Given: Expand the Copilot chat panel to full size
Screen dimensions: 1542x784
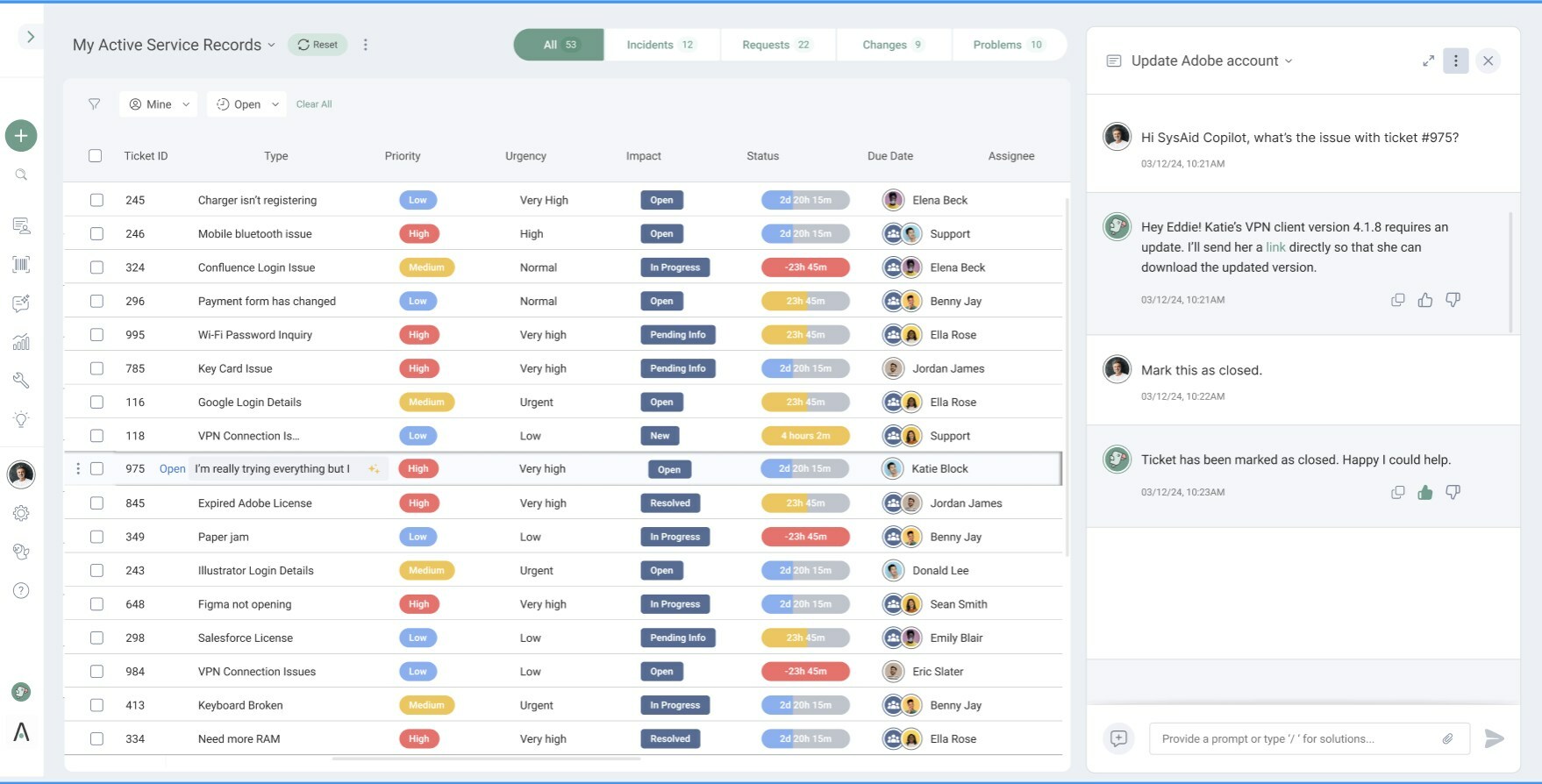Looking at the screenshot, I should click(1428, 61).
